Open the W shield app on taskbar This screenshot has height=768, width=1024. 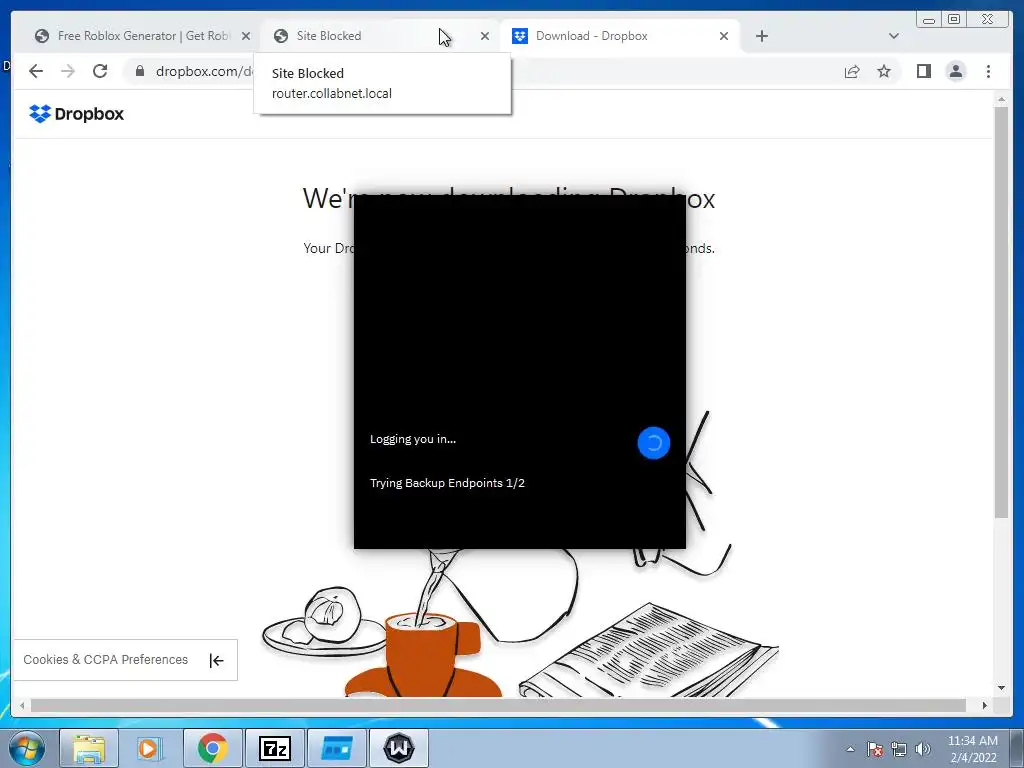(x=399, y=748)
